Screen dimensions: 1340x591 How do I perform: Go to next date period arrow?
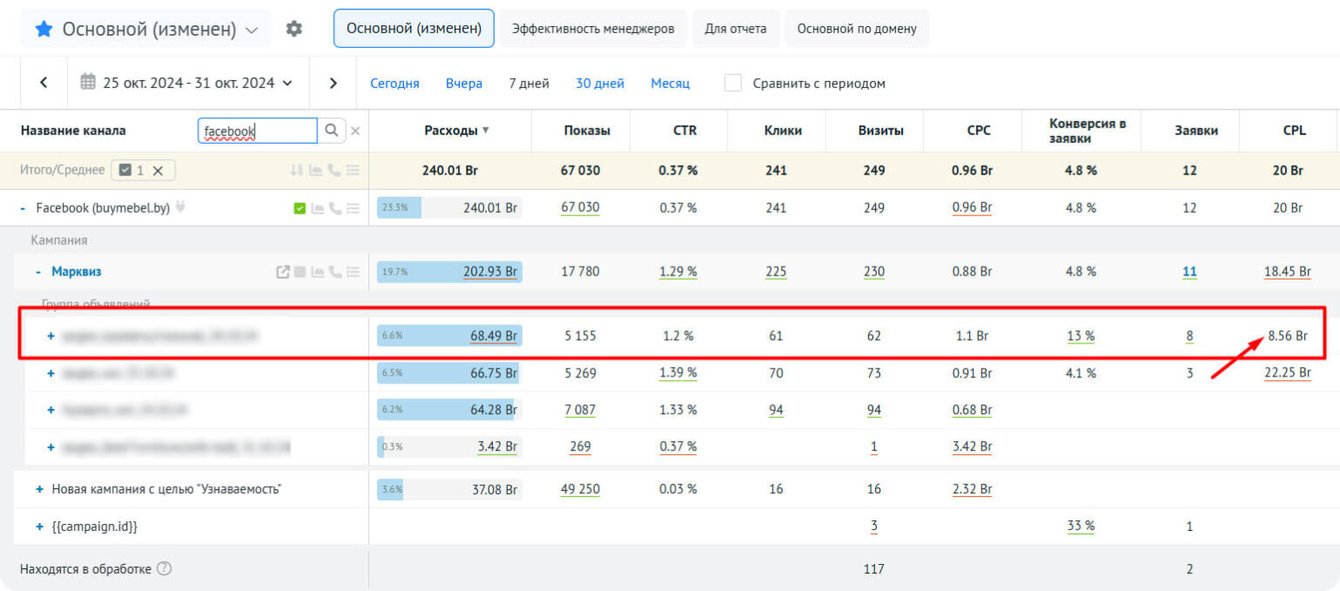click(x=333, y=83)
